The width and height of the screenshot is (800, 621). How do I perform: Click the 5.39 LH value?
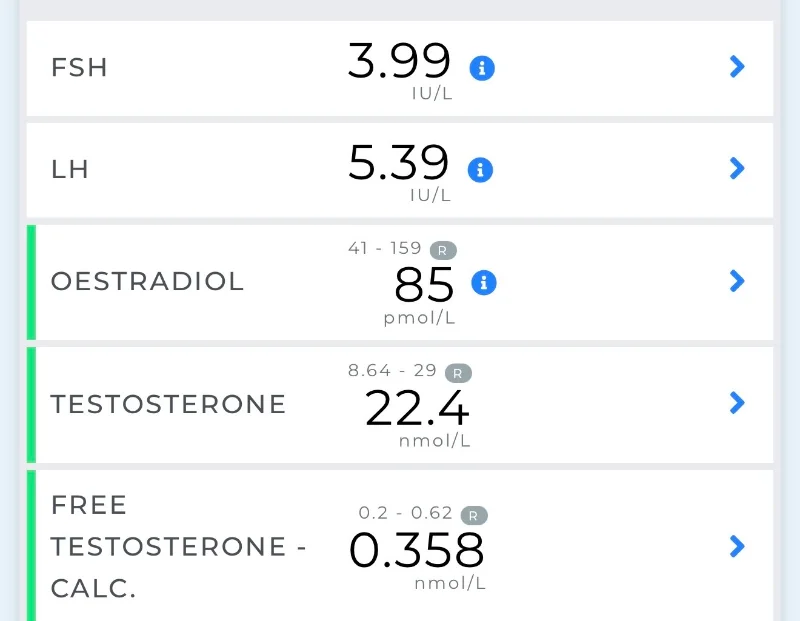coord(398,162)
